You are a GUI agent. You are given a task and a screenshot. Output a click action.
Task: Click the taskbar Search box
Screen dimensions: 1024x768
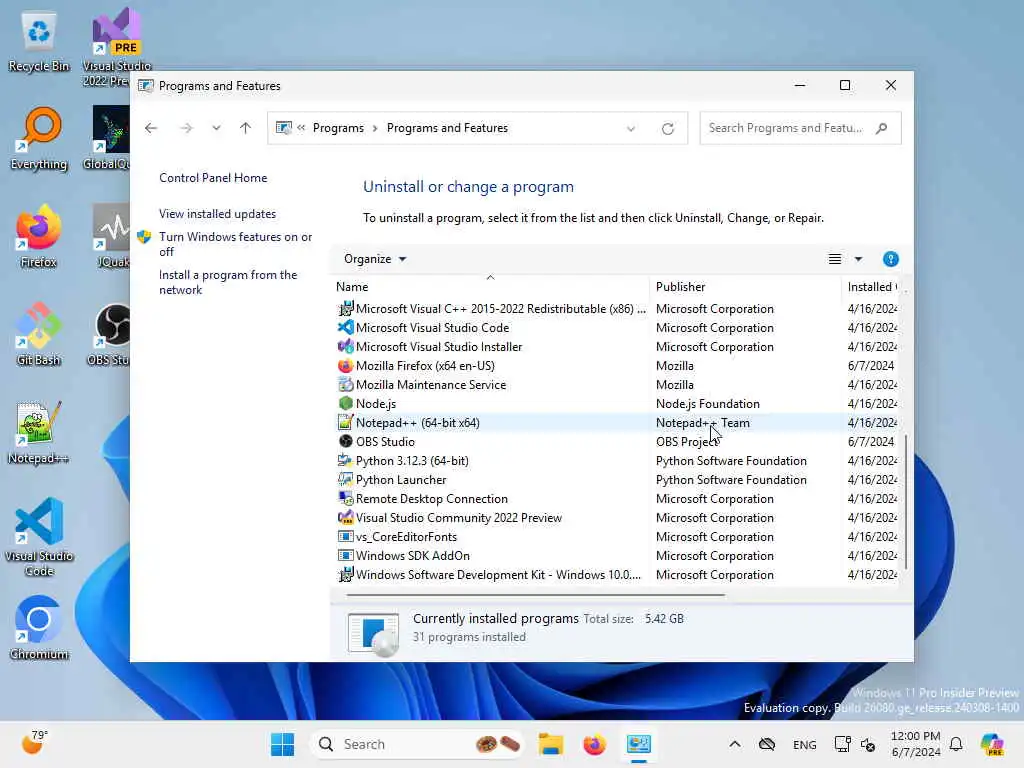pos(418,744)
